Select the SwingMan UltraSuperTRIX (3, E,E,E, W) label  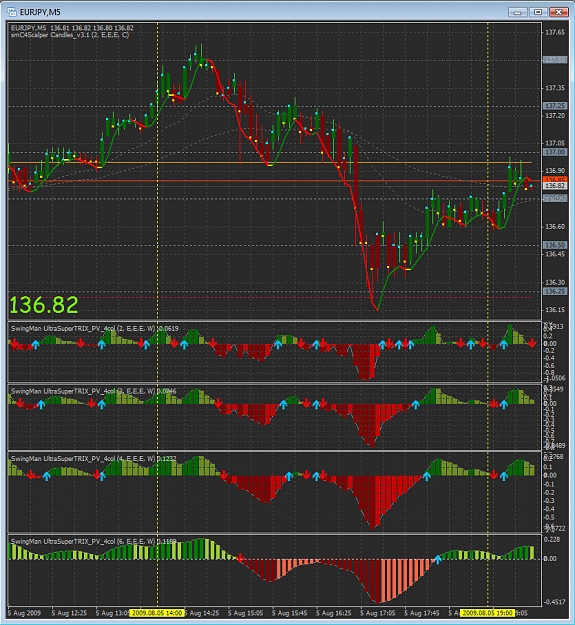coord(94,391)
